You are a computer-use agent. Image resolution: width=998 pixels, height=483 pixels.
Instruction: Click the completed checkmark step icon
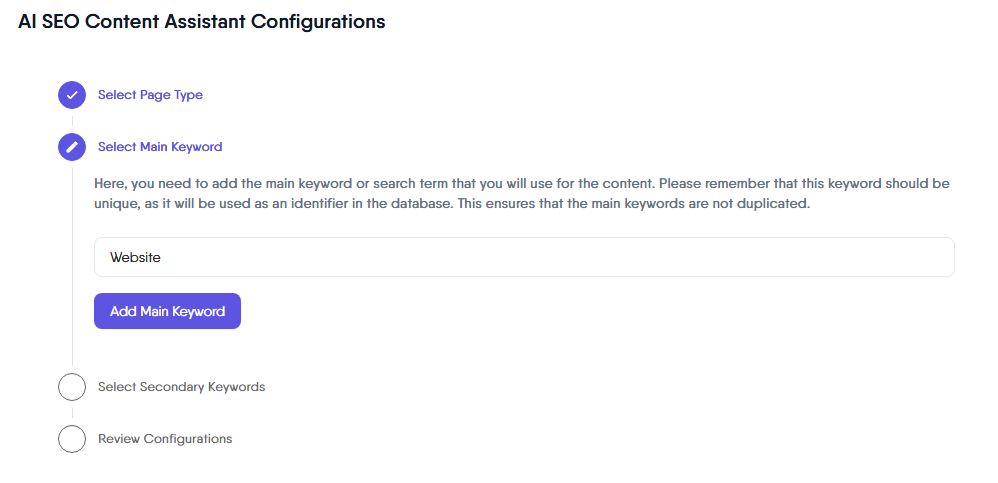72,95
